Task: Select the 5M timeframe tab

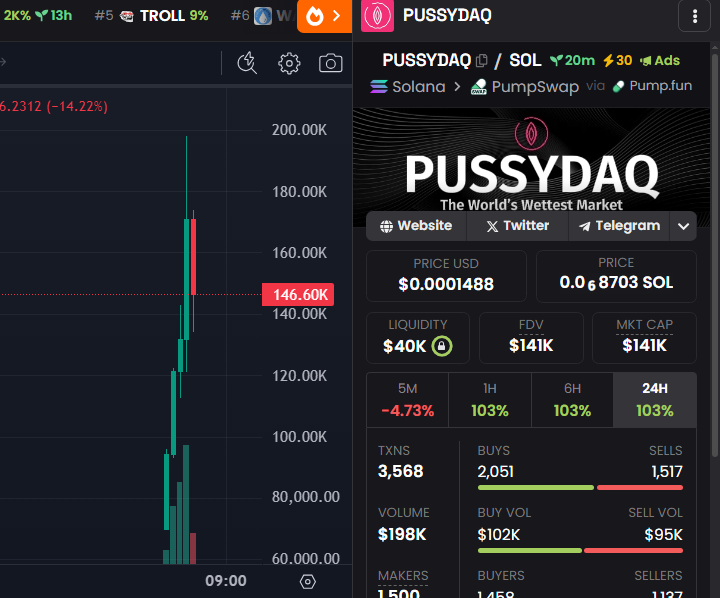Action: (407, 400)
